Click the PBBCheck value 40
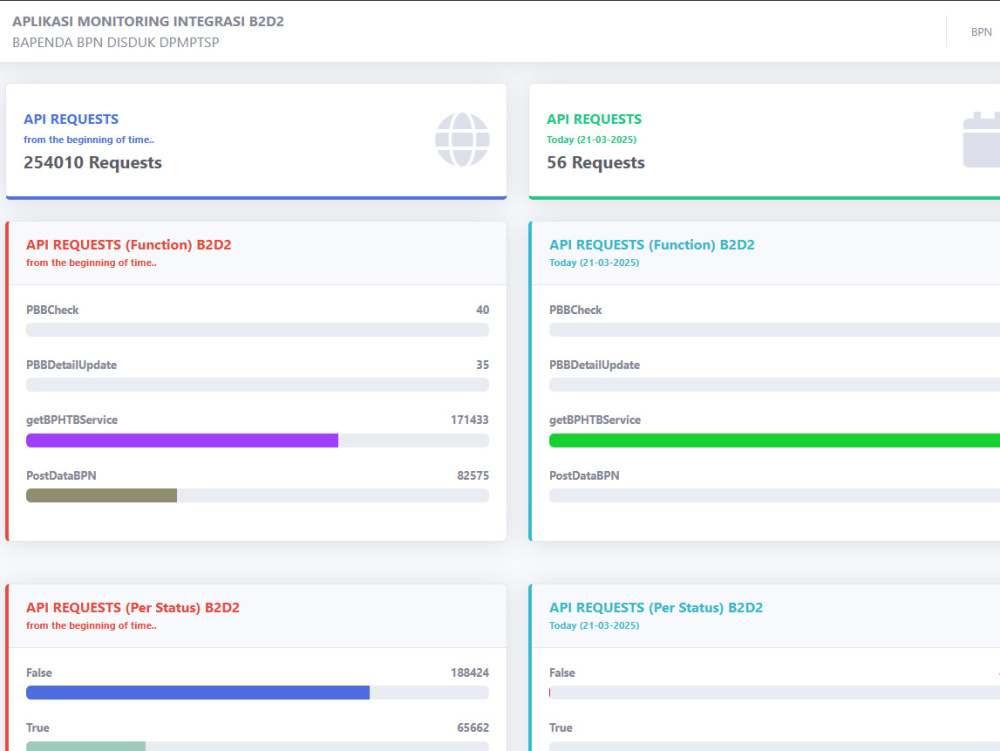The height and width of the screenshot is (751, 1000). (483, 310)
